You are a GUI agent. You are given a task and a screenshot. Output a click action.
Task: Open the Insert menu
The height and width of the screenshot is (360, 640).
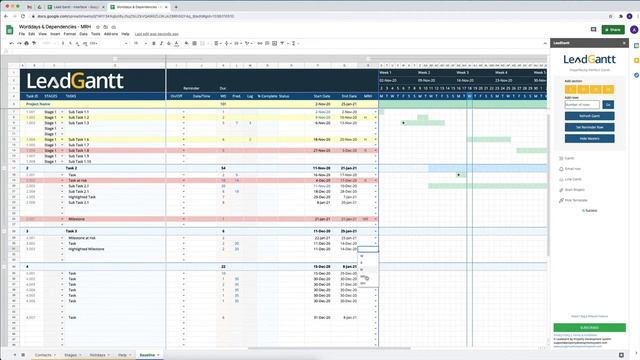point(55,34)
